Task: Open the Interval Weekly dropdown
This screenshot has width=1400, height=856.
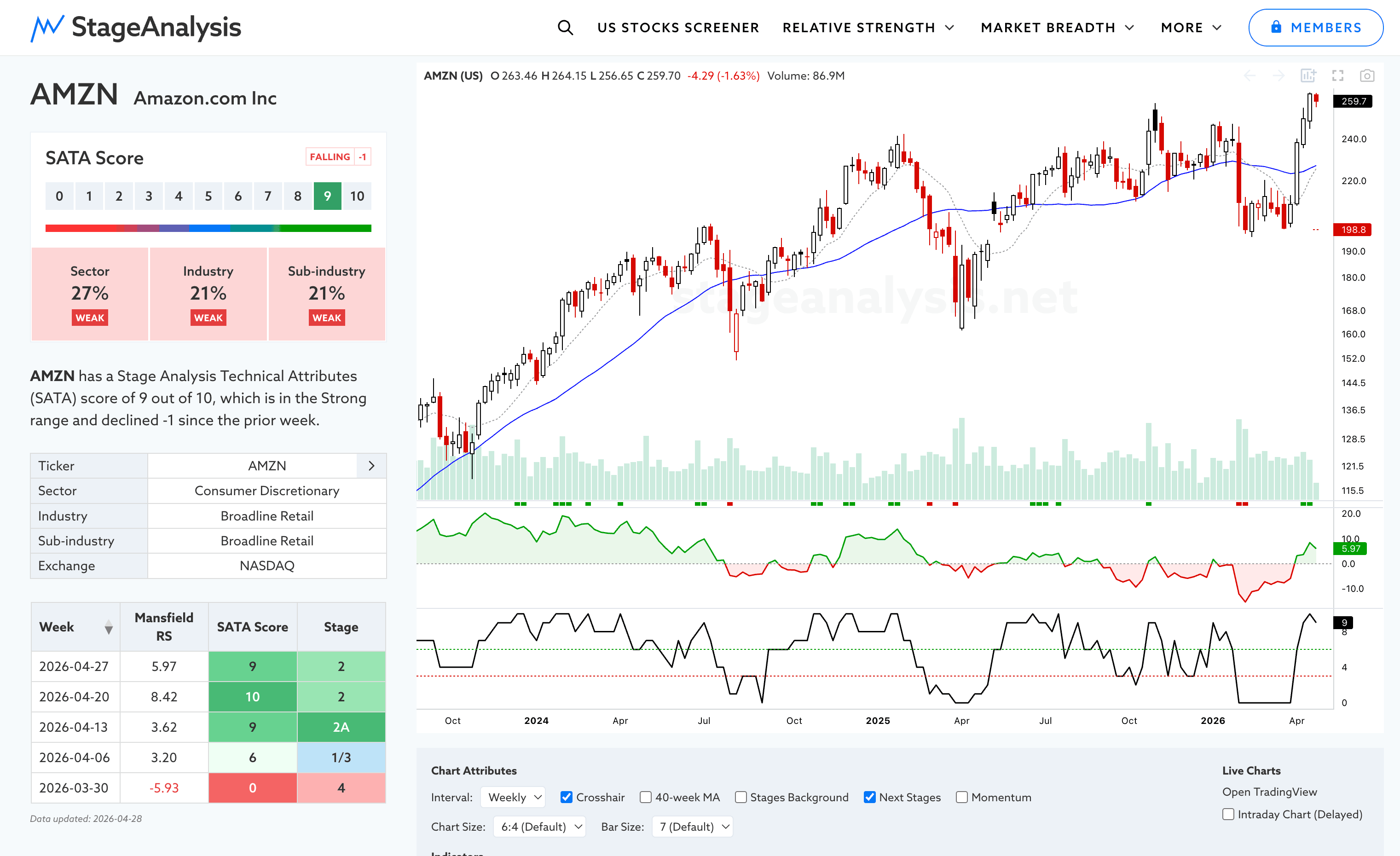Action: pyautogui.click(x=513, y=797)
